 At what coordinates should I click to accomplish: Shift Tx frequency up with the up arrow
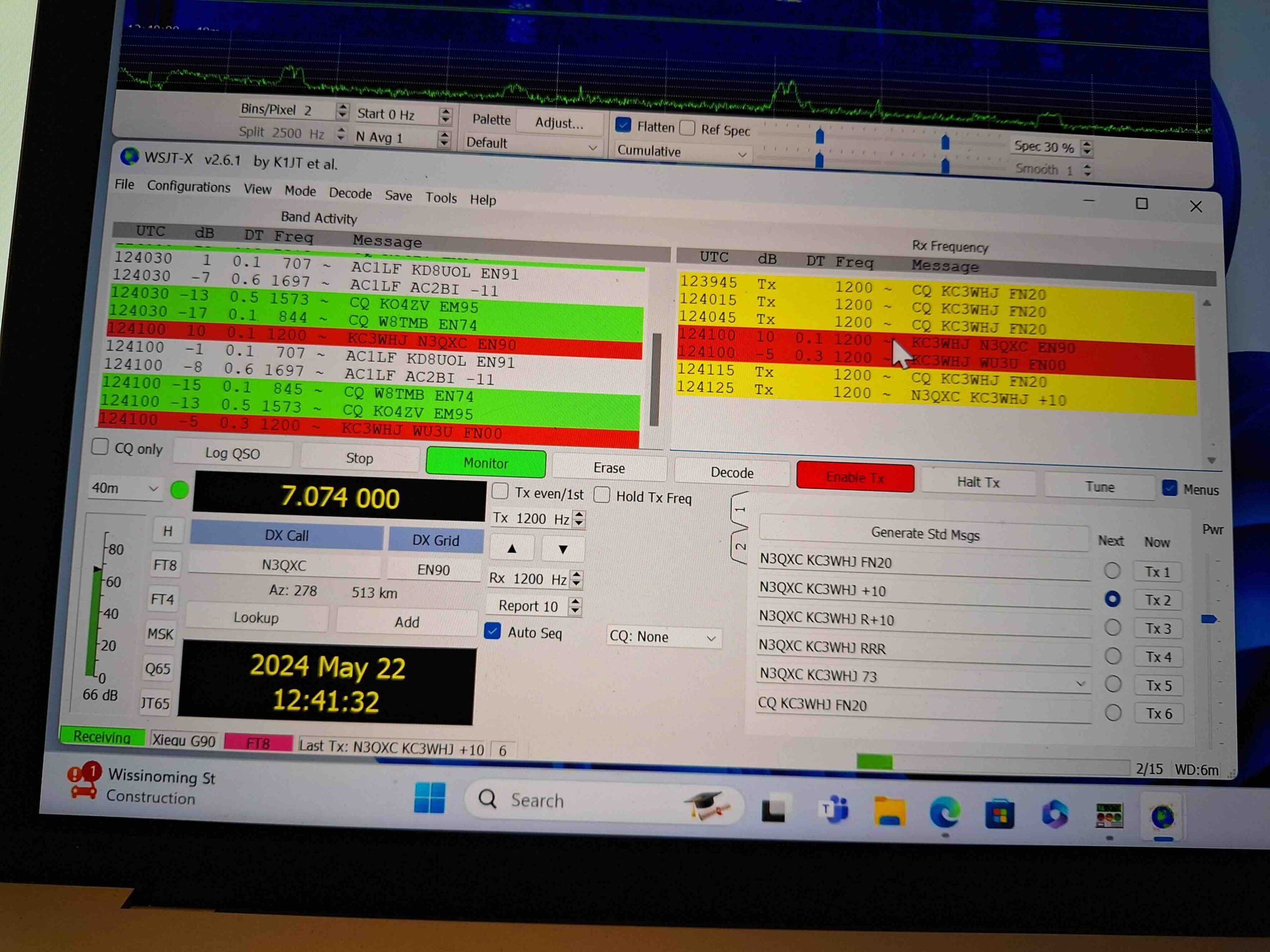[511, 548]
